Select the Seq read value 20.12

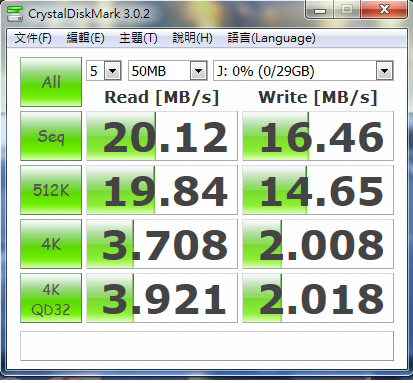162,136
